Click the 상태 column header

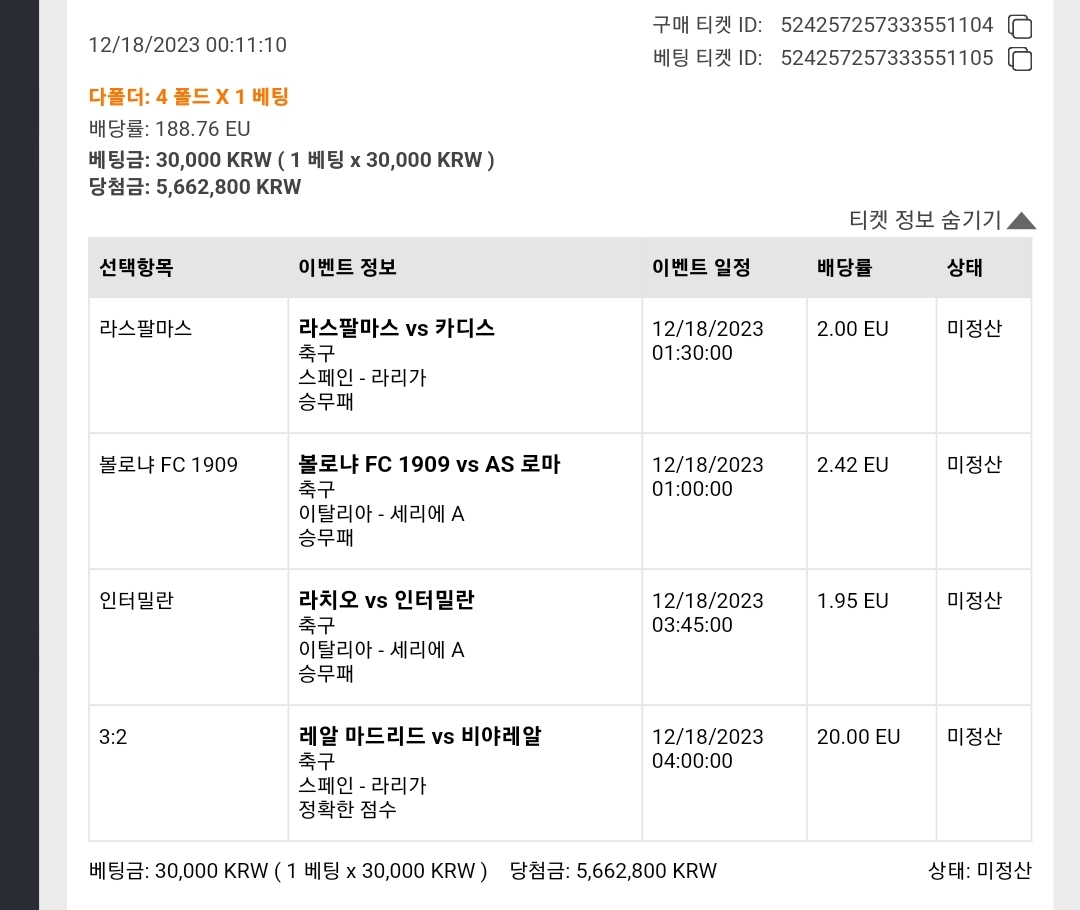click(964, 267)
